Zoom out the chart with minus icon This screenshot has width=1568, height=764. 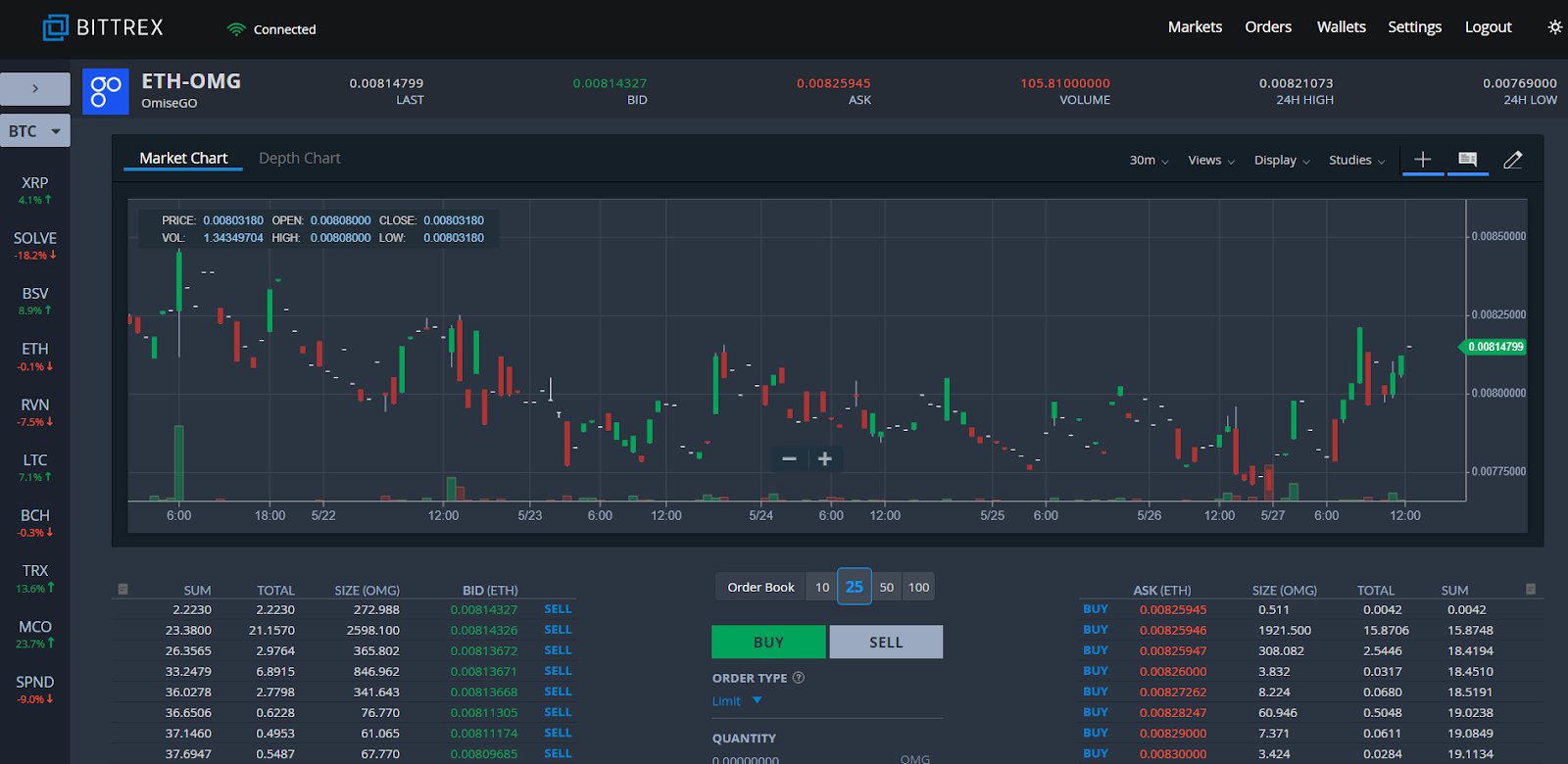(789, 458)
